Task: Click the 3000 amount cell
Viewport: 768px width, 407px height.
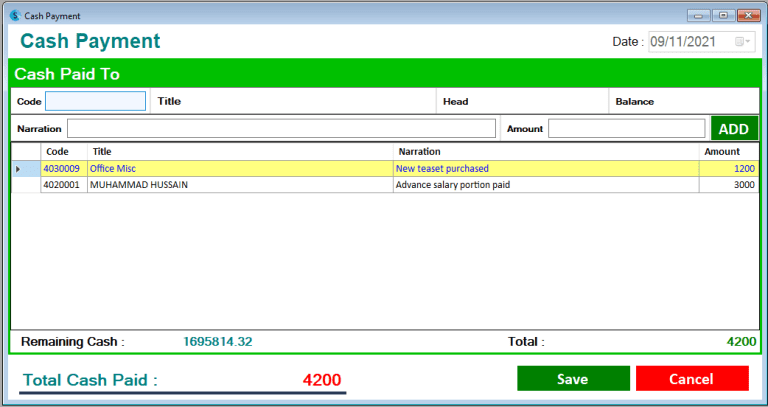Action: point(727,185)
